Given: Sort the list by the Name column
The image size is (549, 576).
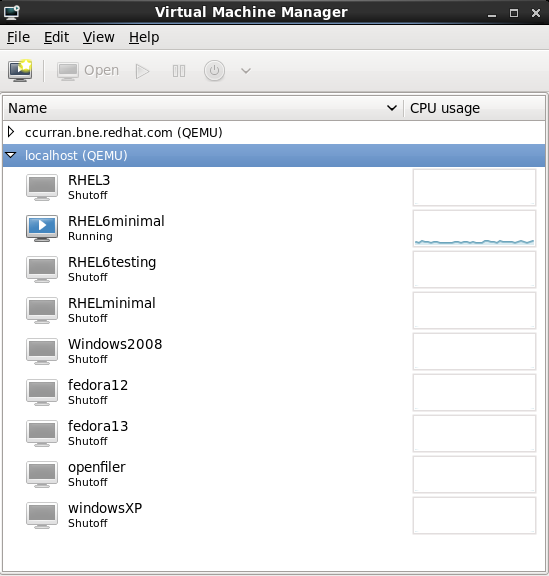Looking at the screenshot, I should click(203, 108).
